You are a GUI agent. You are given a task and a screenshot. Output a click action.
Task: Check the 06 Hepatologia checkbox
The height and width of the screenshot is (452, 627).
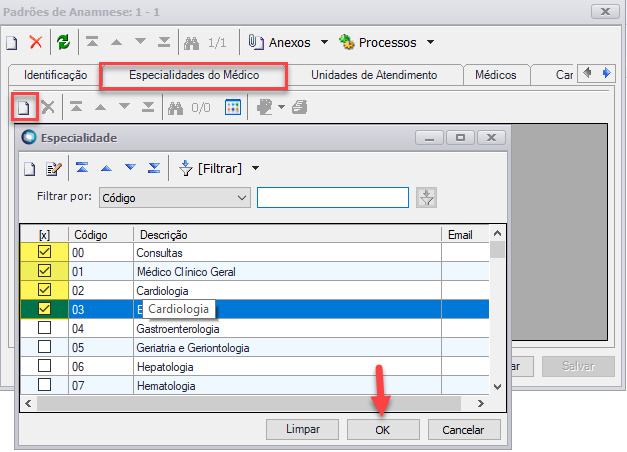(x=44, y=366)
